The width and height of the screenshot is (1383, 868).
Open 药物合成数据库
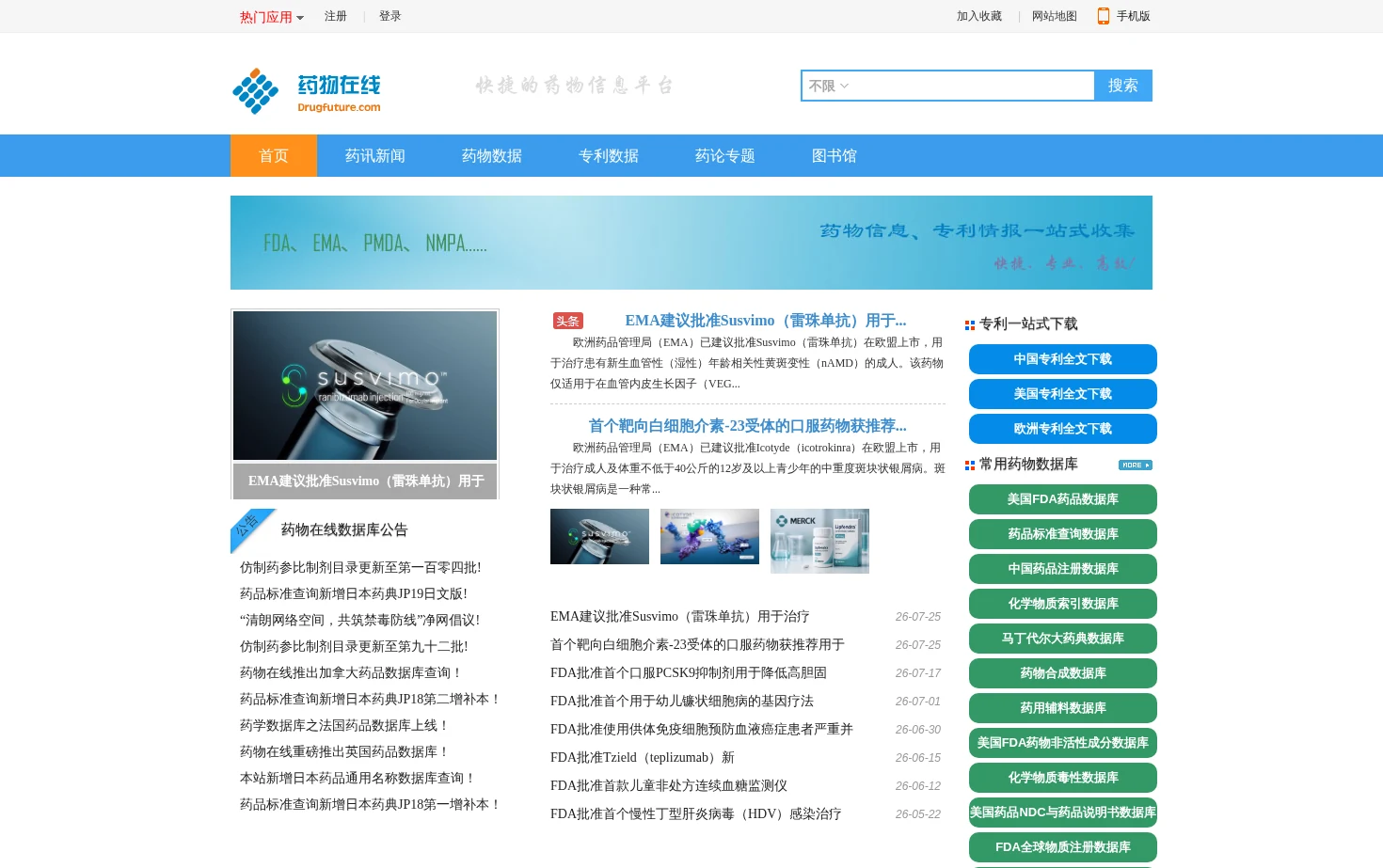(1063, 673)
